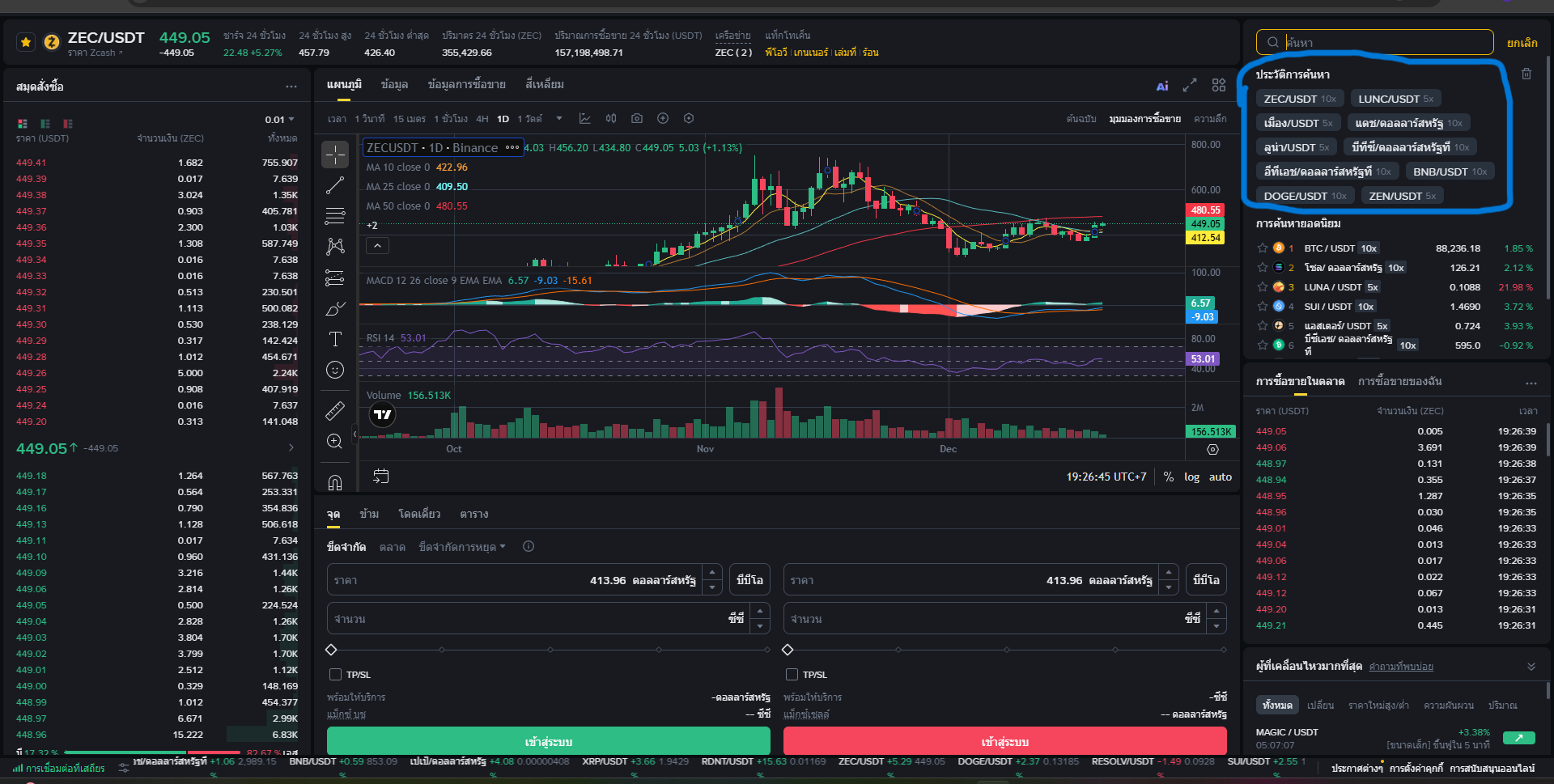This screenshot has height=784, width=1554.
Task: Toggle log scale on the chart
Action: (1191, 477)
